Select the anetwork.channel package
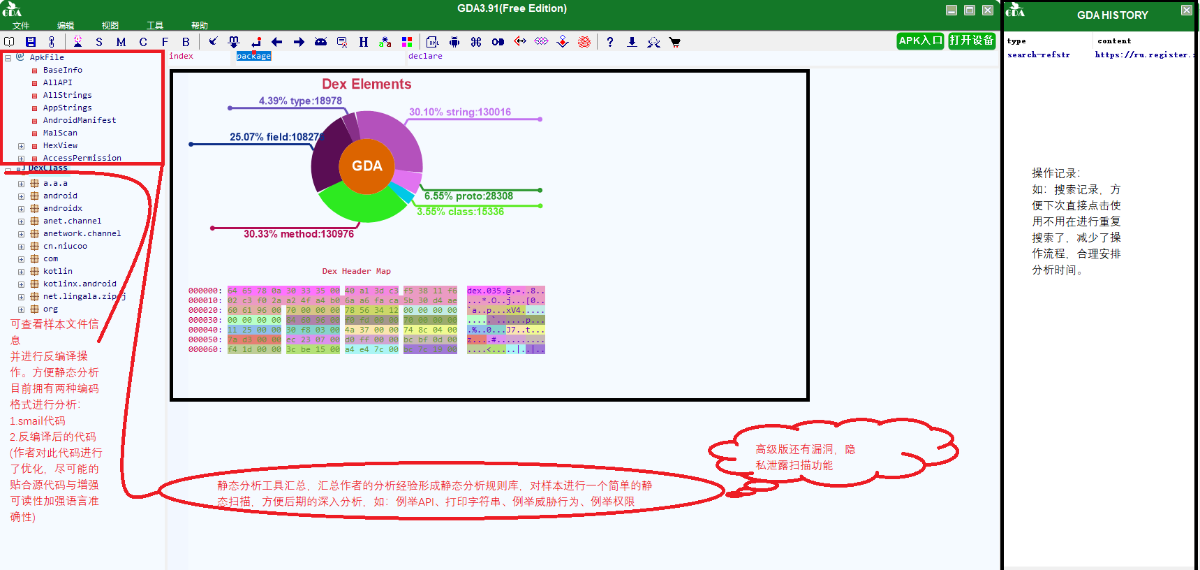 click(82, 233)
